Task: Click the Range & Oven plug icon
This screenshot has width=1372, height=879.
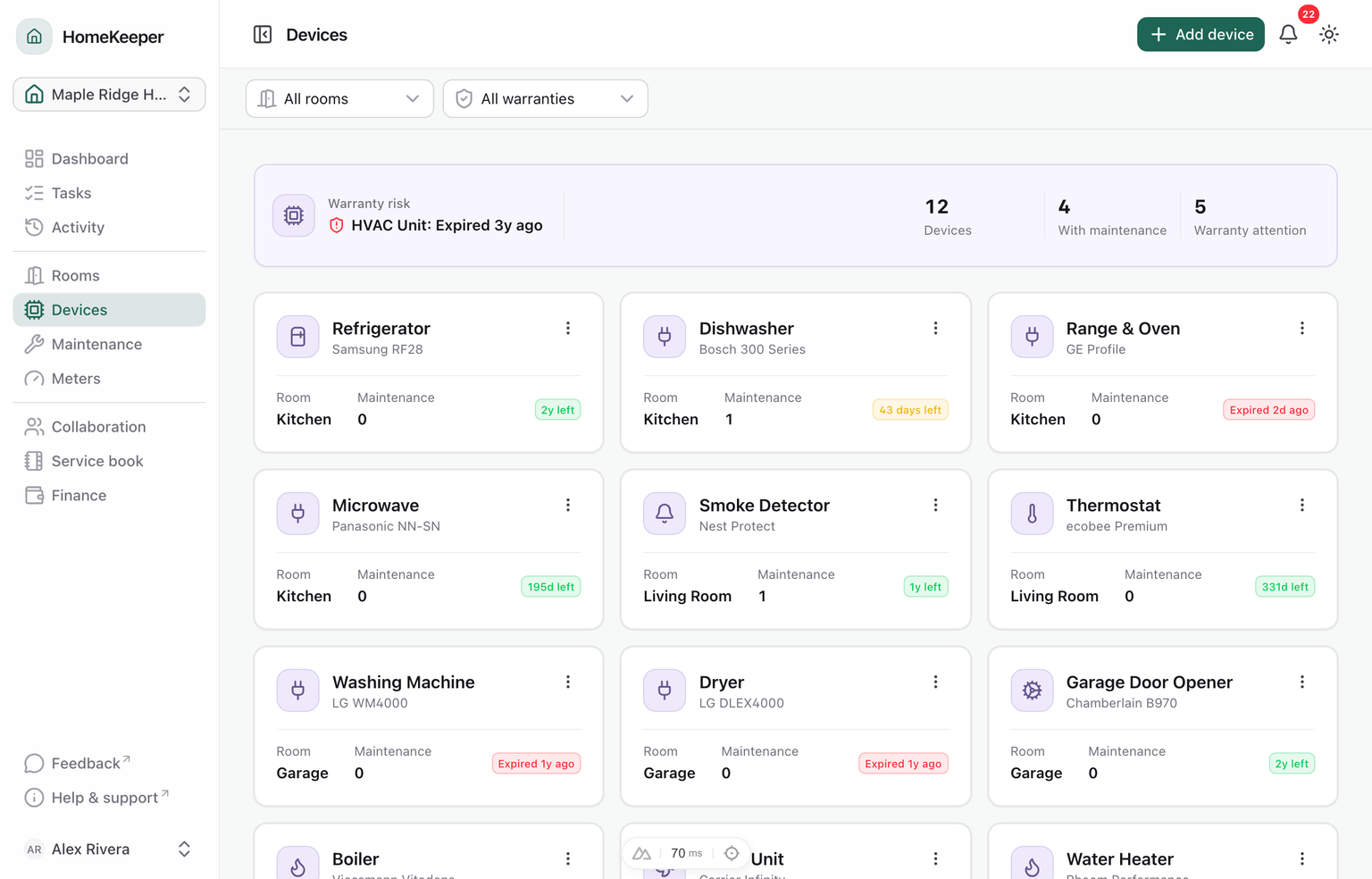Action: pyautogui.click(x=1032, y=337)
